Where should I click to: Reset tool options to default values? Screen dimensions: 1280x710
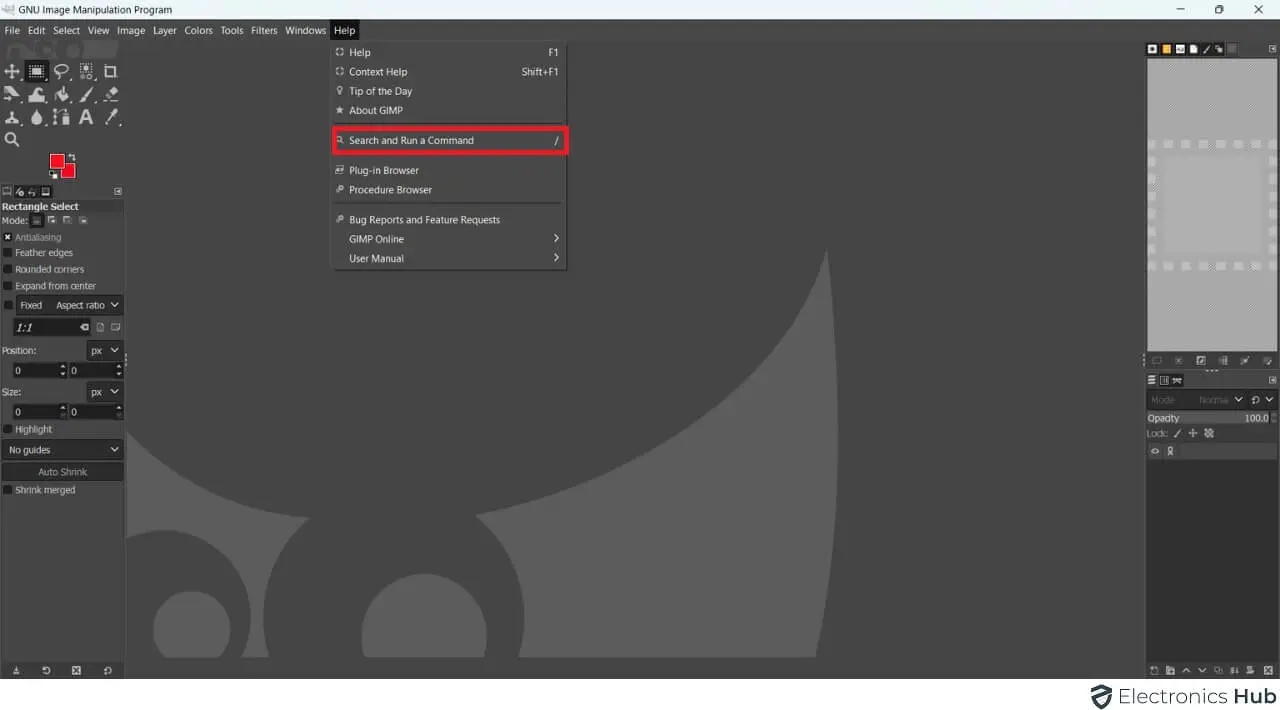tap(107, 670)
